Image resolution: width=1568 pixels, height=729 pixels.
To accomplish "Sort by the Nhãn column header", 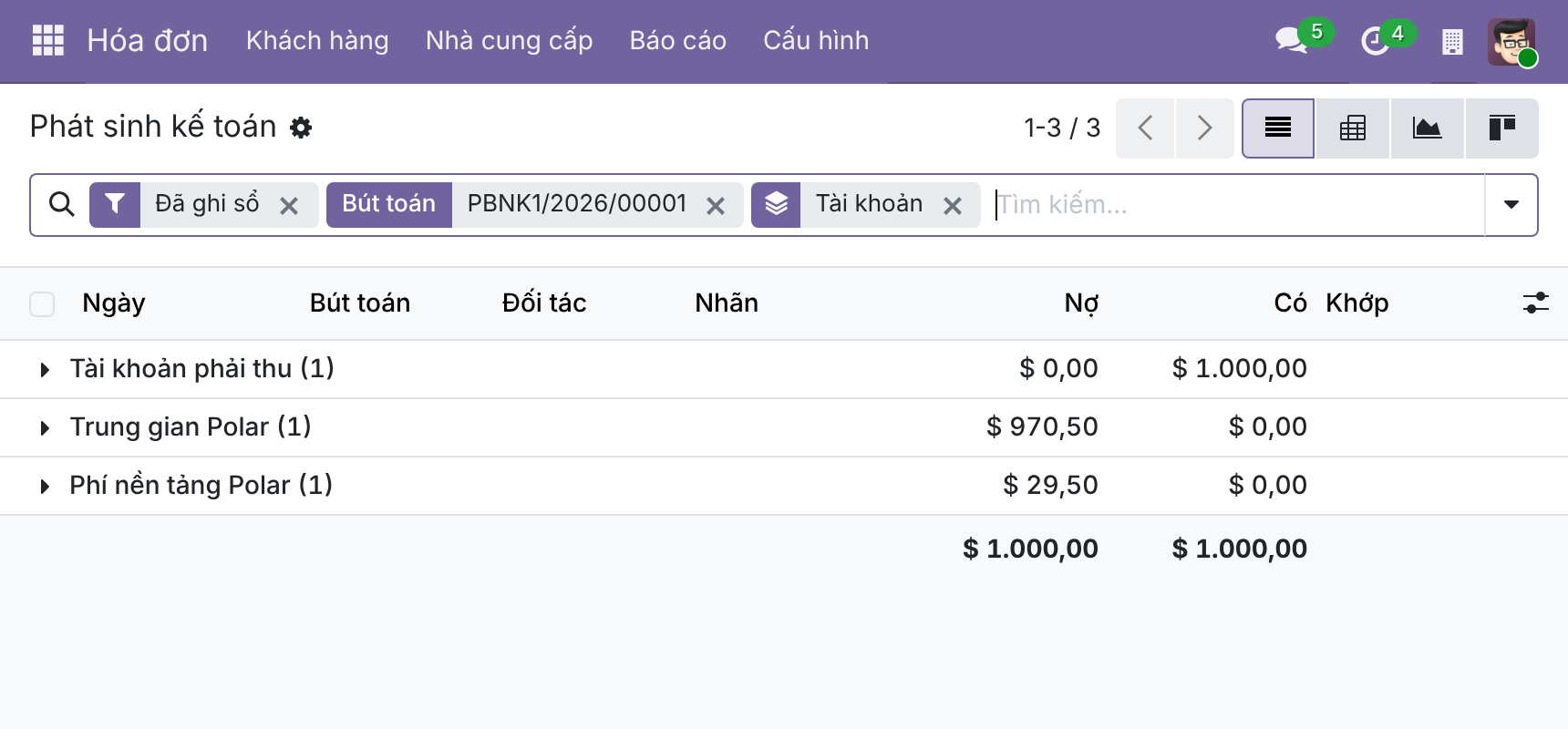I will click(x=727, y=303).
